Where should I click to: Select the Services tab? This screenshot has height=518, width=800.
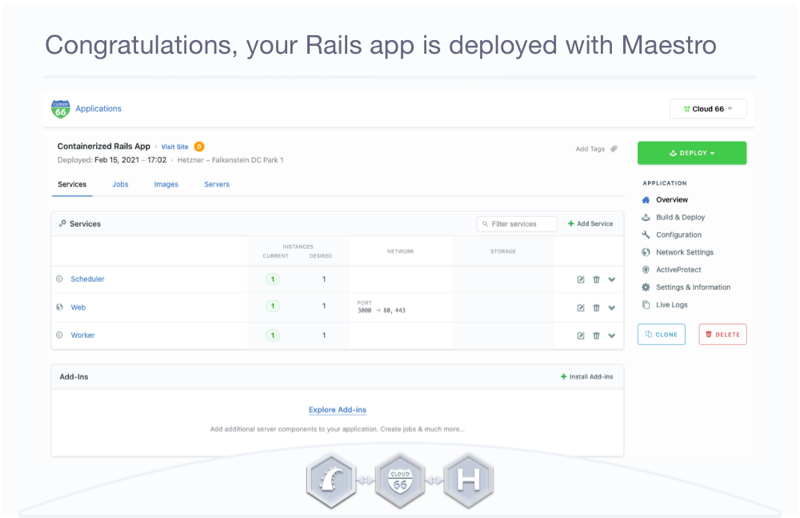[x=72, y=184]
